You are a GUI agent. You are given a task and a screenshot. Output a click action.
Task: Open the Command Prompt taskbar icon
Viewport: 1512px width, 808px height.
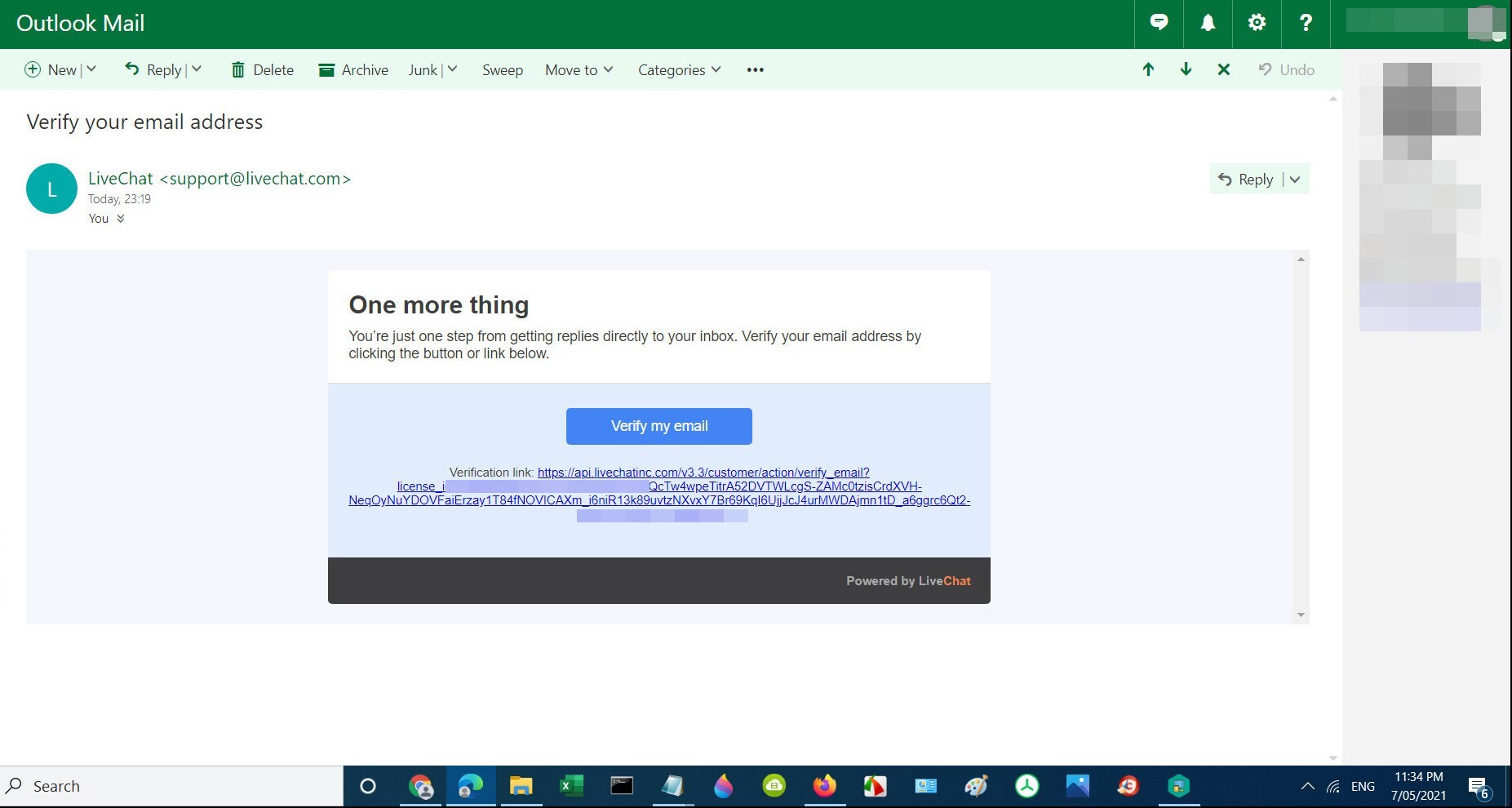[x=622, y=787]
